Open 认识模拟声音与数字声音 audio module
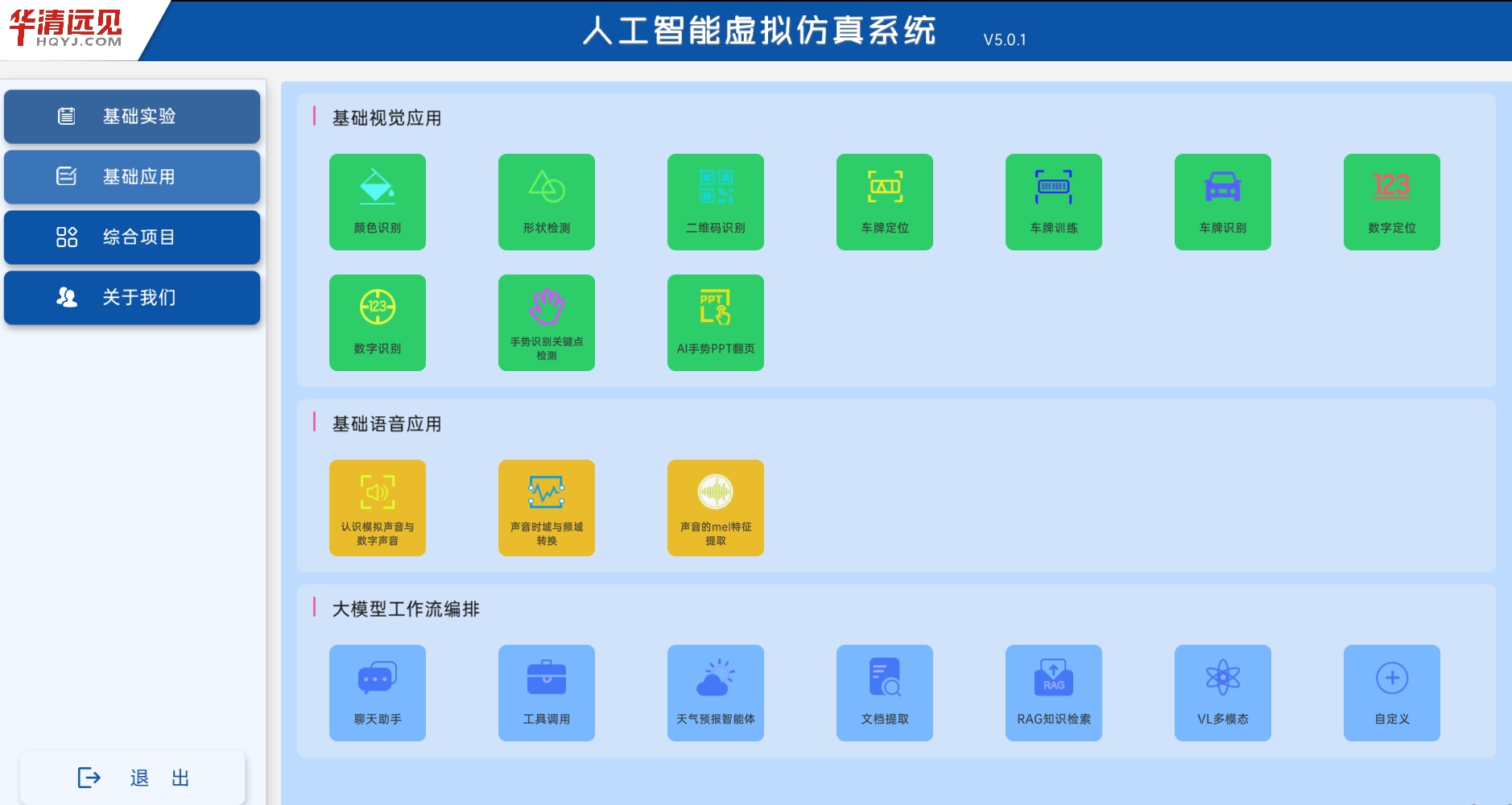The image size is (1512, 805). [x=377, y=507]
